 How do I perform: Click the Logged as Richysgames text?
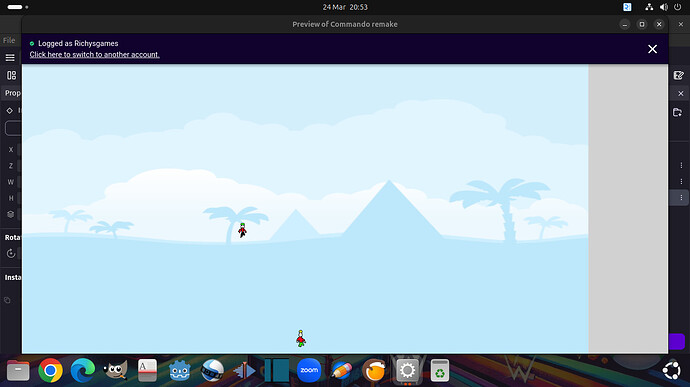(x=78, y=43)
